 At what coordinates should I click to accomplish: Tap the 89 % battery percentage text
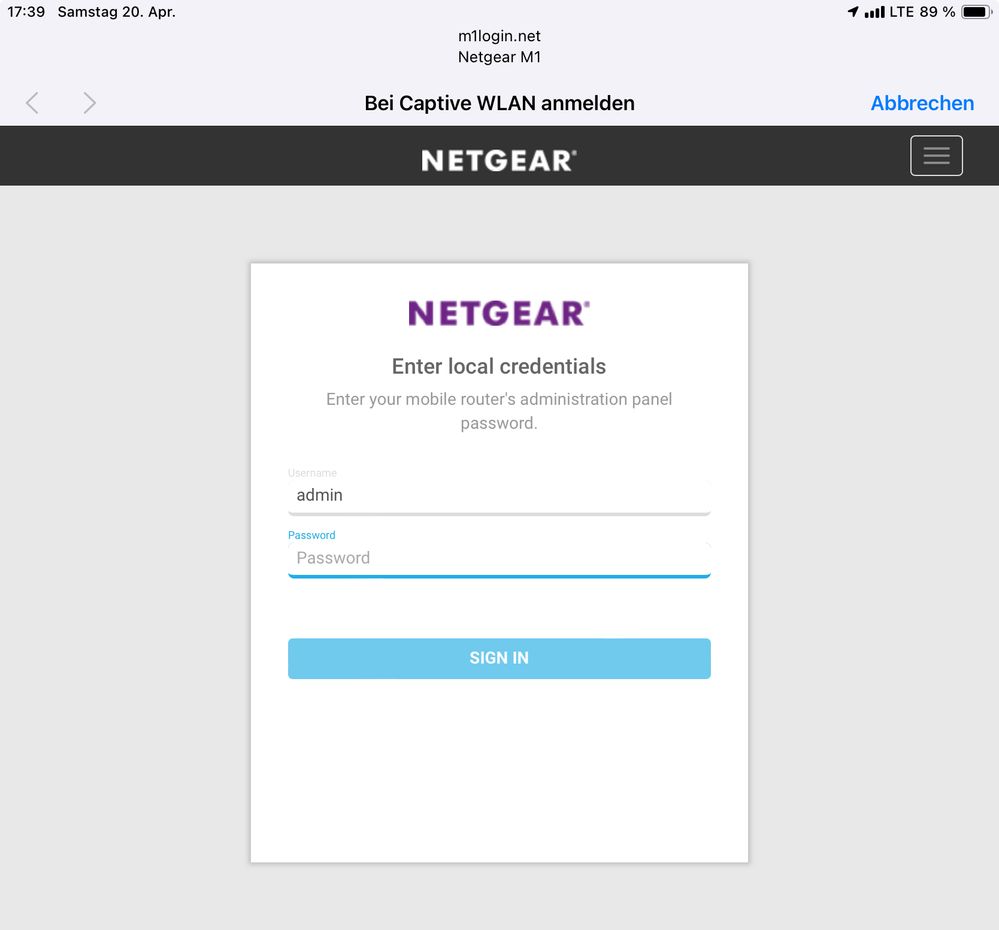(937, 11)
